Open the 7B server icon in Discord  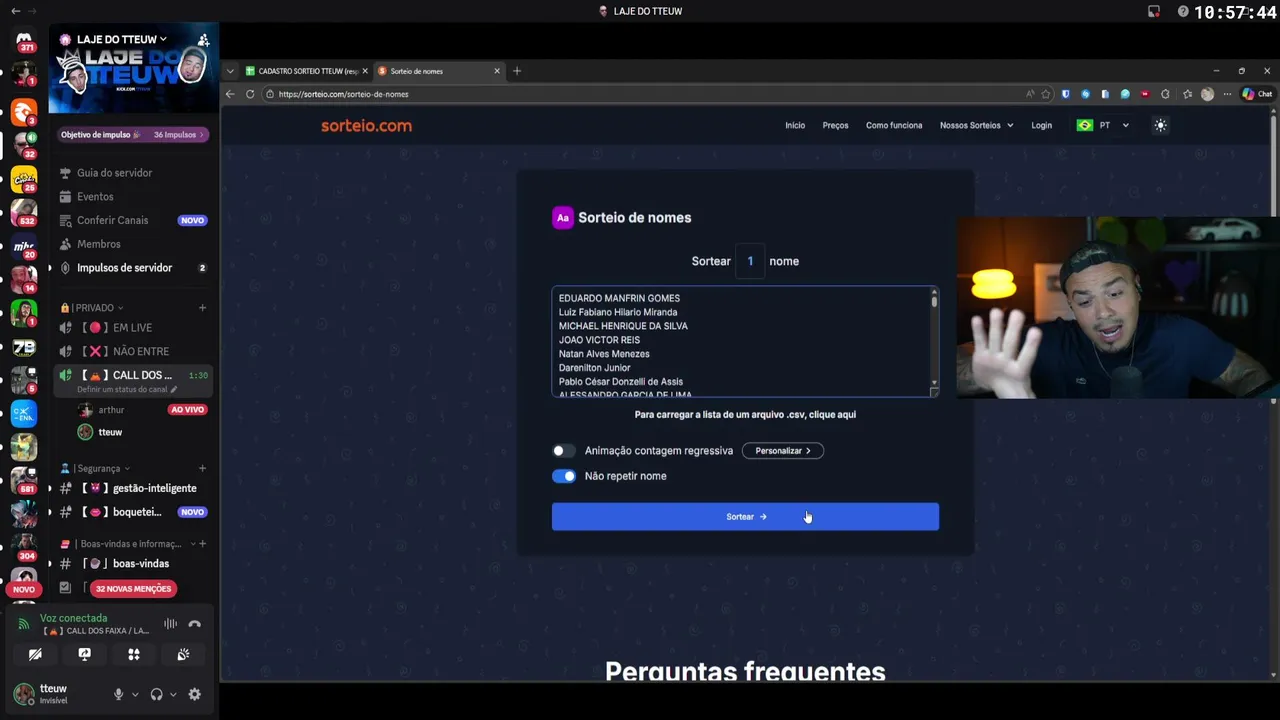24,347
